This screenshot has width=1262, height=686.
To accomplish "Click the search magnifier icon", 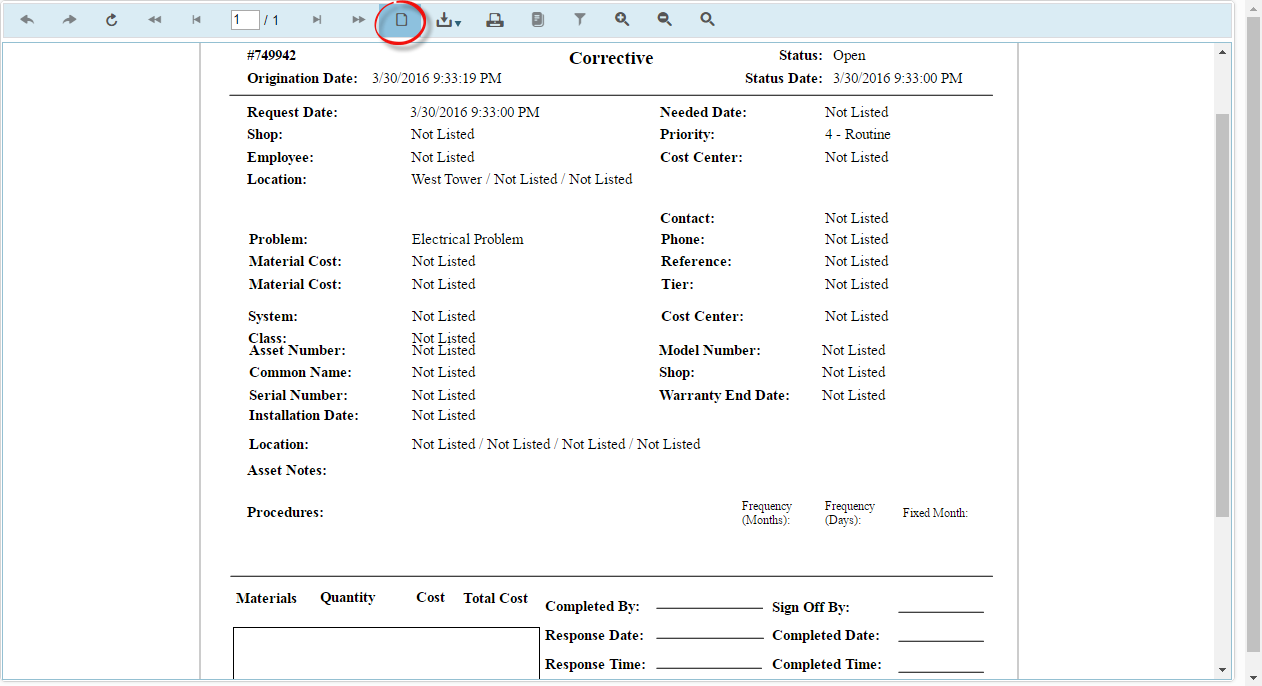I will click(x=707, y=20).
